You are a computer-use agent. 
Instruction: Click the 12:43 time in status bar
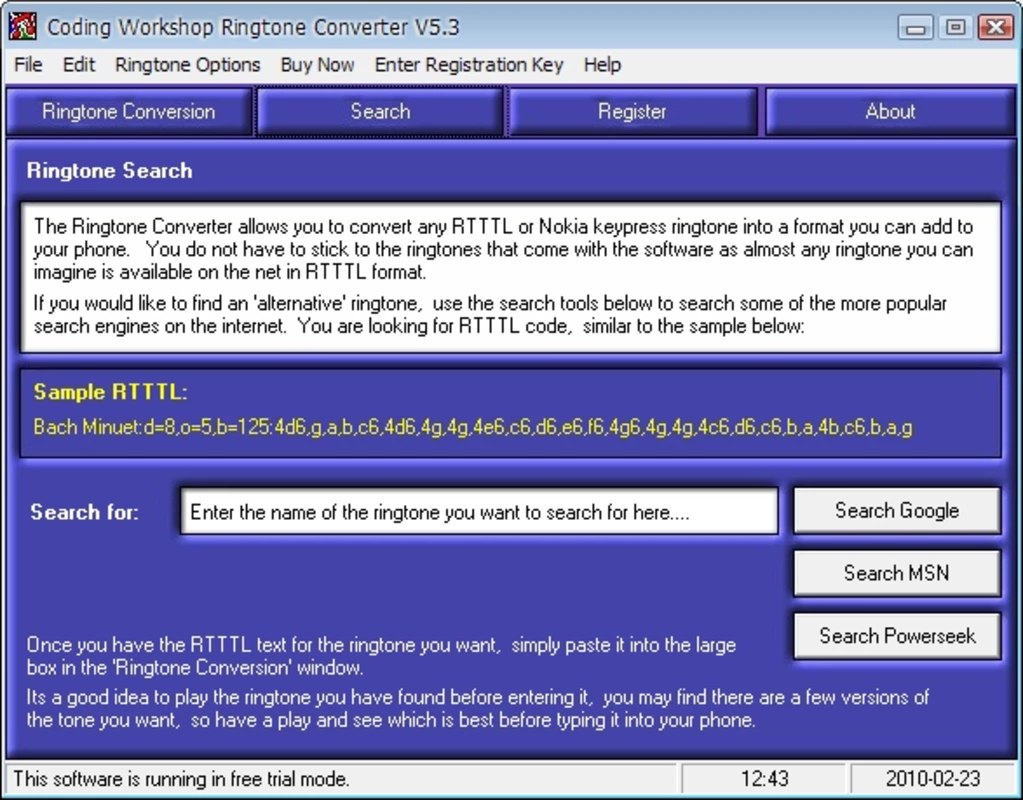(764, 778)
